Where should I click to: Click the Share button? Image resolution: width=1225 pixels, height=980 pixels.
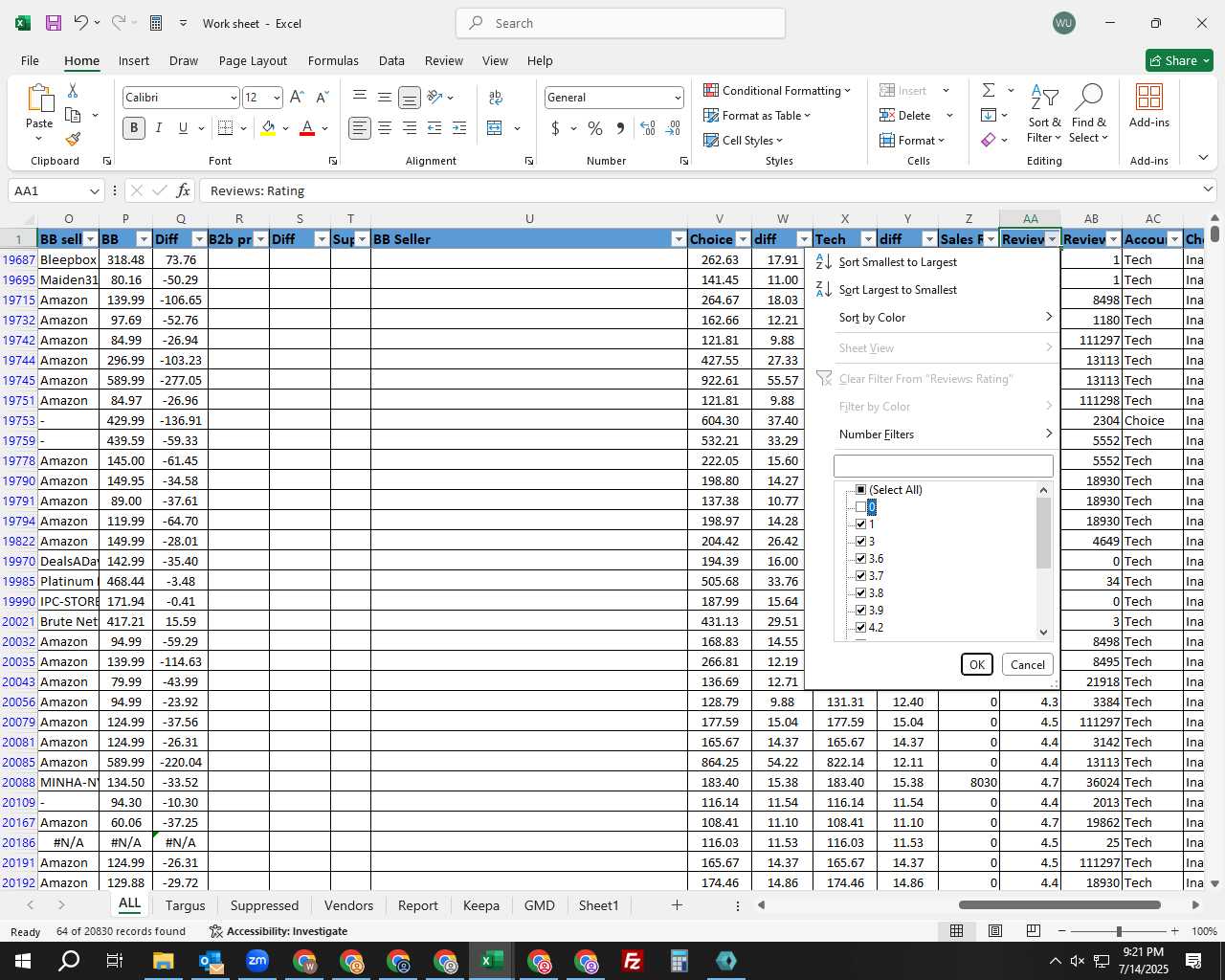click(x=1179, y=60)
